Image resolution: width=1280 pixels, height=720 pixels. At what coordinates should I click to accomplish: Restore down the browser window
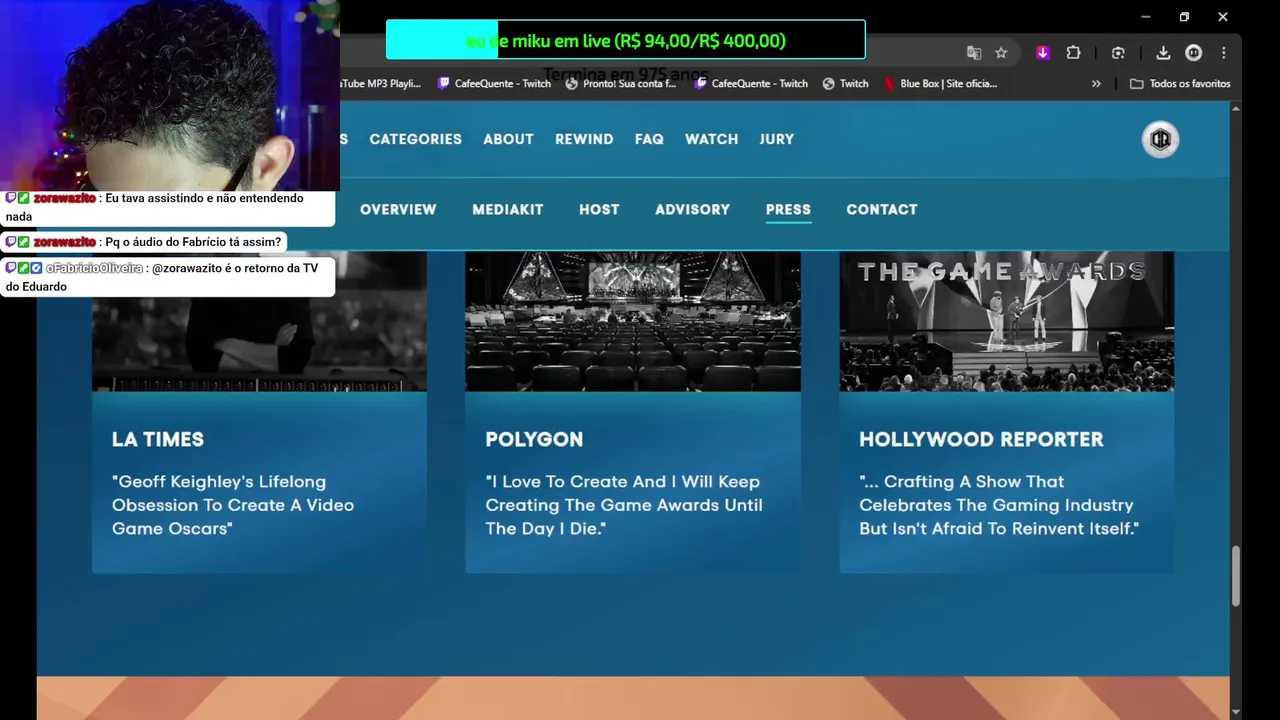pyautogui.click(x=1184, y=17)
